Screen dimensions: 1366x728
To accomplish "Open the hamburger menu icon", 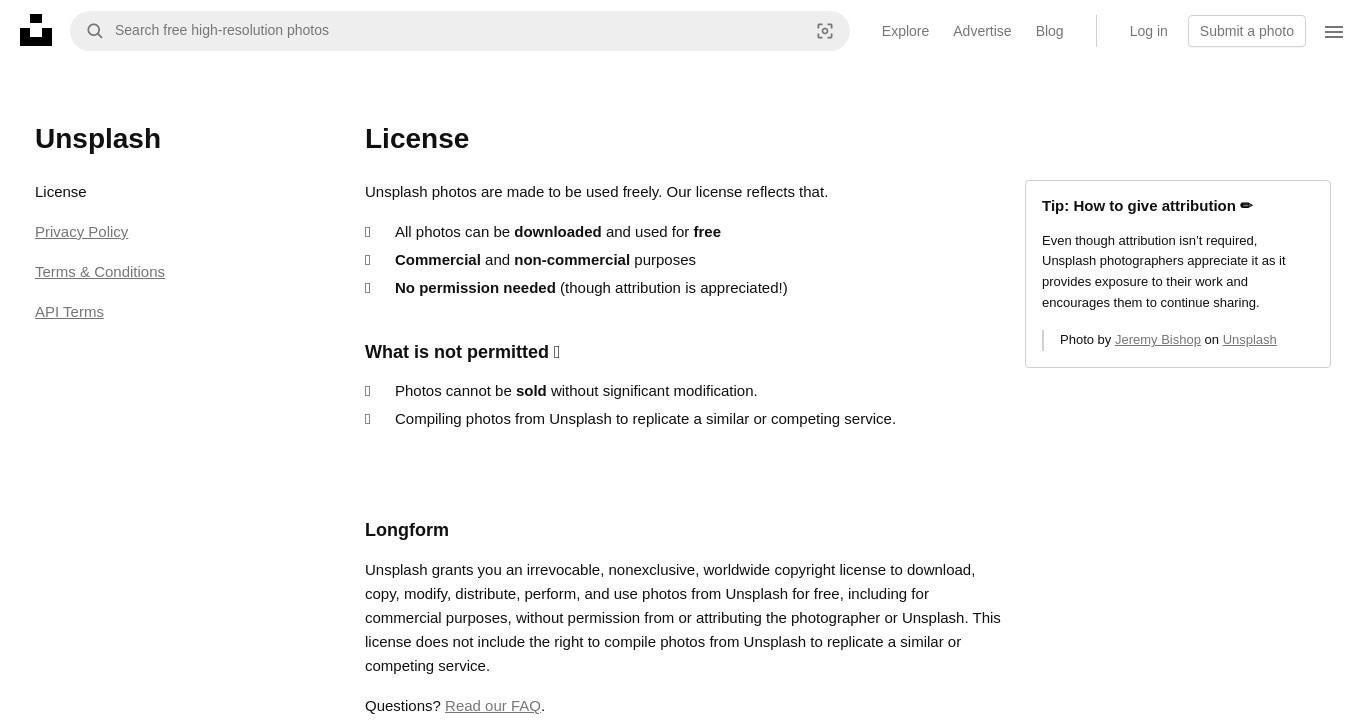I will [x=1334, y=32].
